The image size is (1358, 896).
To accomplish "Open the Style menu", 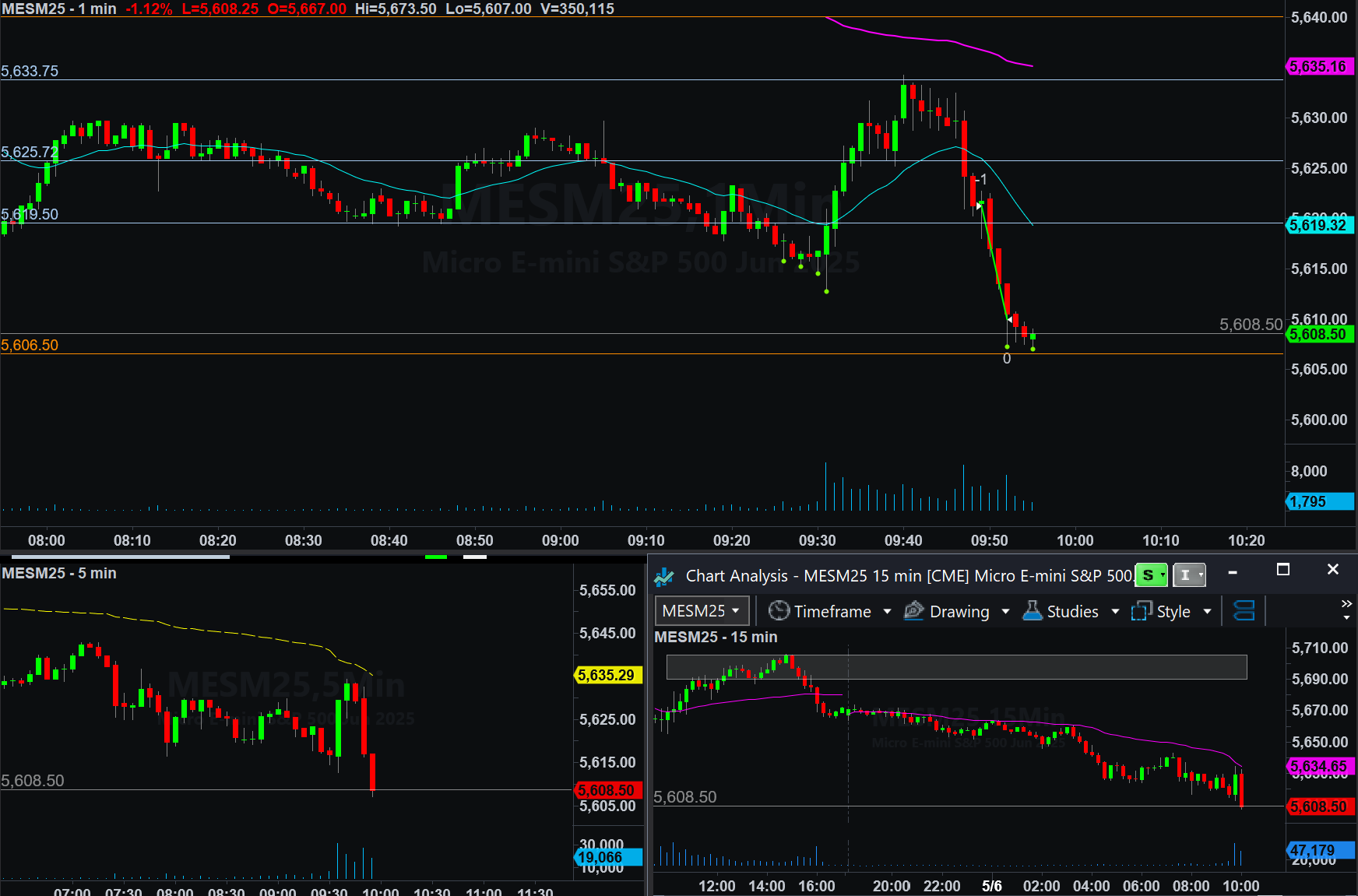I will (x=1173, y=612).
